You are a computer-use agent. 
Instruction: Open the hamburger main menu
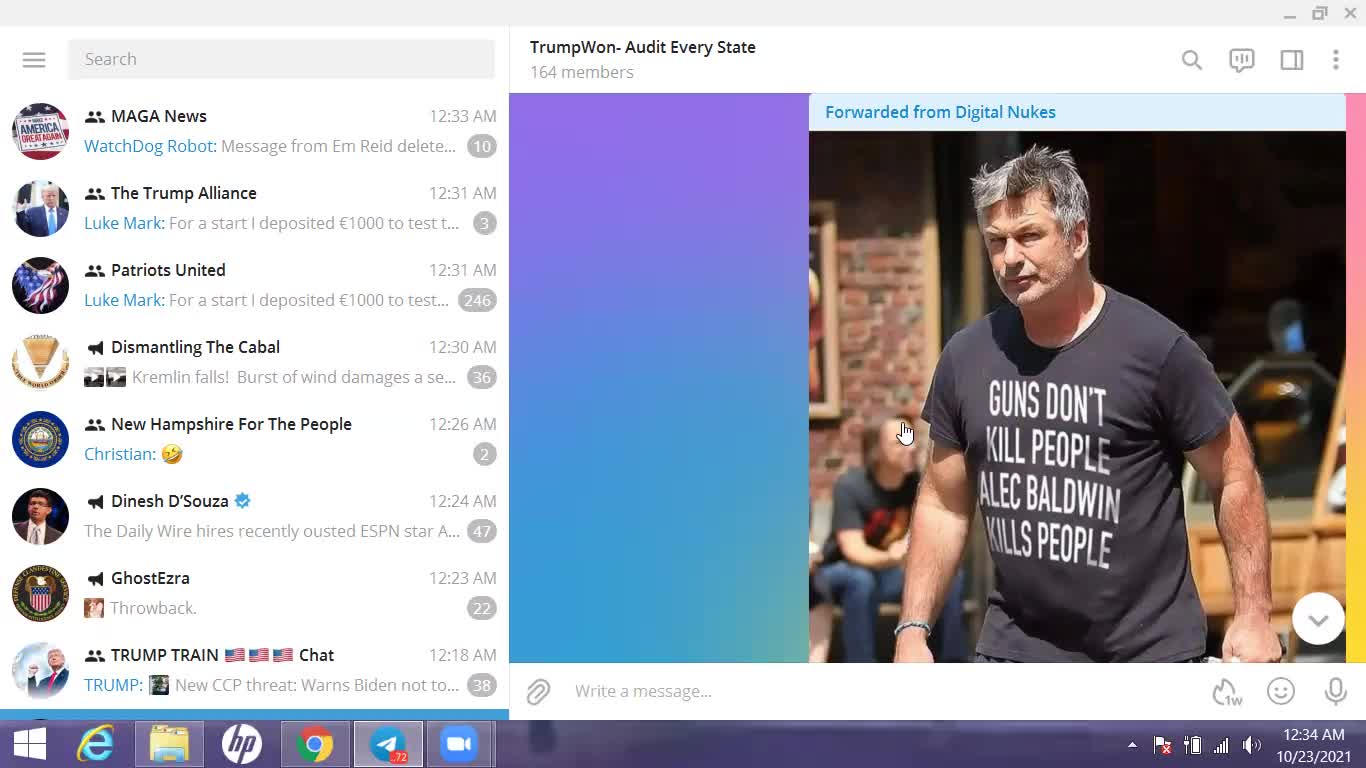coord(34,60)
